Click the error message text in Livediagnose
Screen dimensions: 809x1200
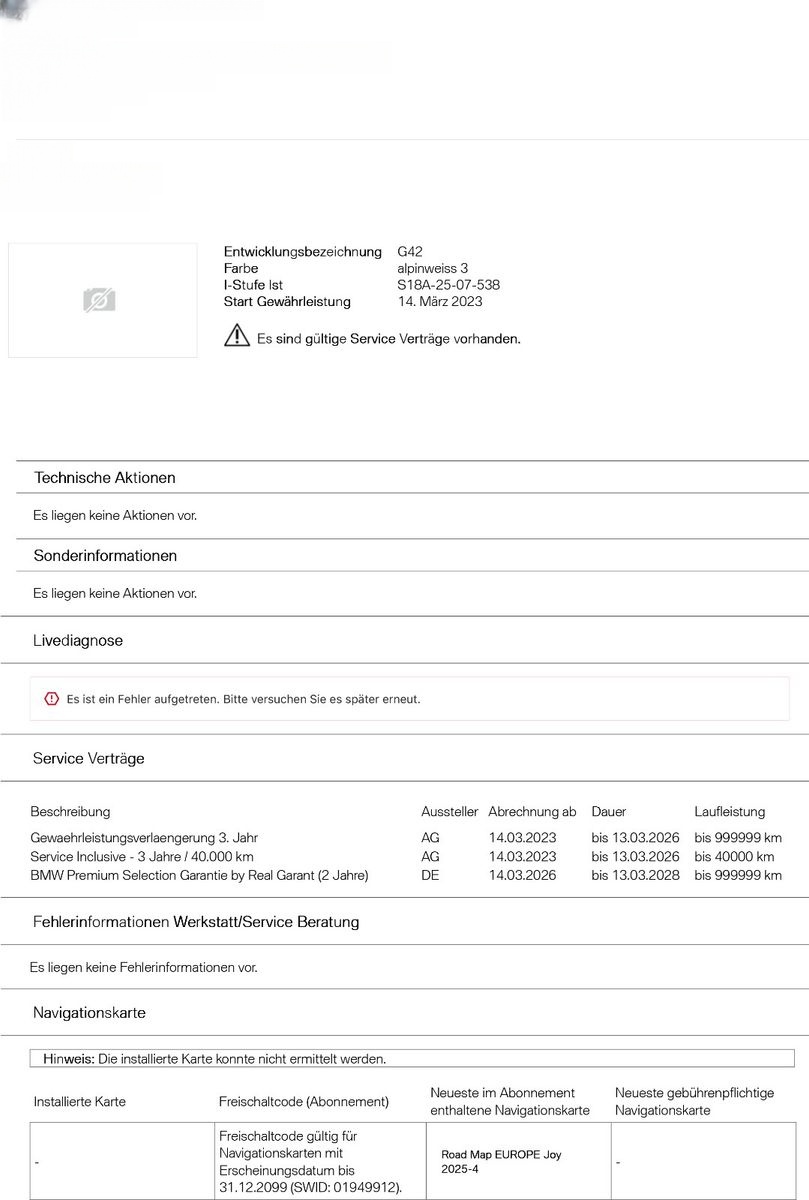[244, 699]
